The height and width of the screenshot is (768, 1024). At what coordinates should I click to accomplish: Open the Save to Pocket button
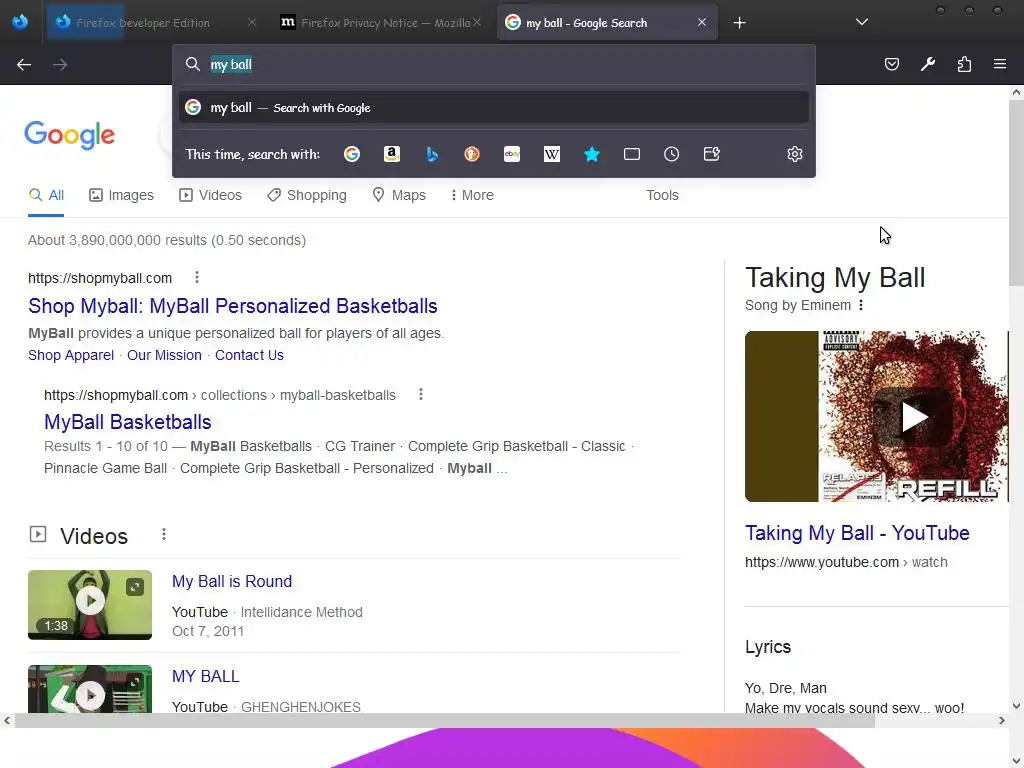[x=891, y=64]
